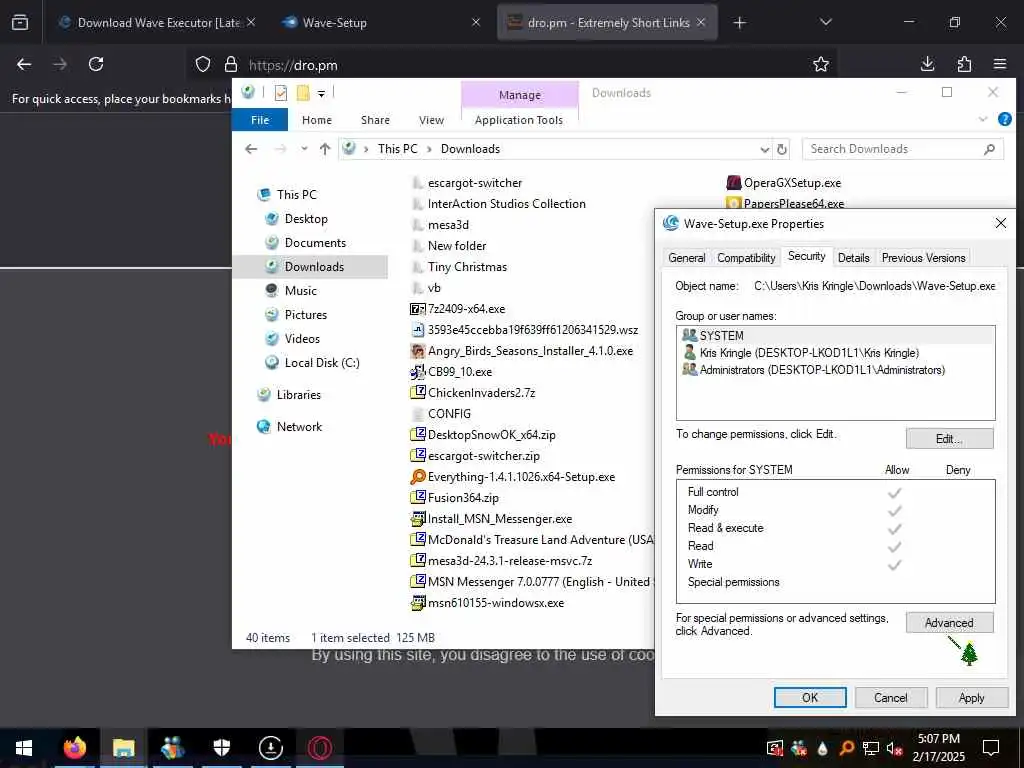Click the Properties quick access toolbar icon
The width and height of the screenshot is (1024, 768).
[281, 93]
